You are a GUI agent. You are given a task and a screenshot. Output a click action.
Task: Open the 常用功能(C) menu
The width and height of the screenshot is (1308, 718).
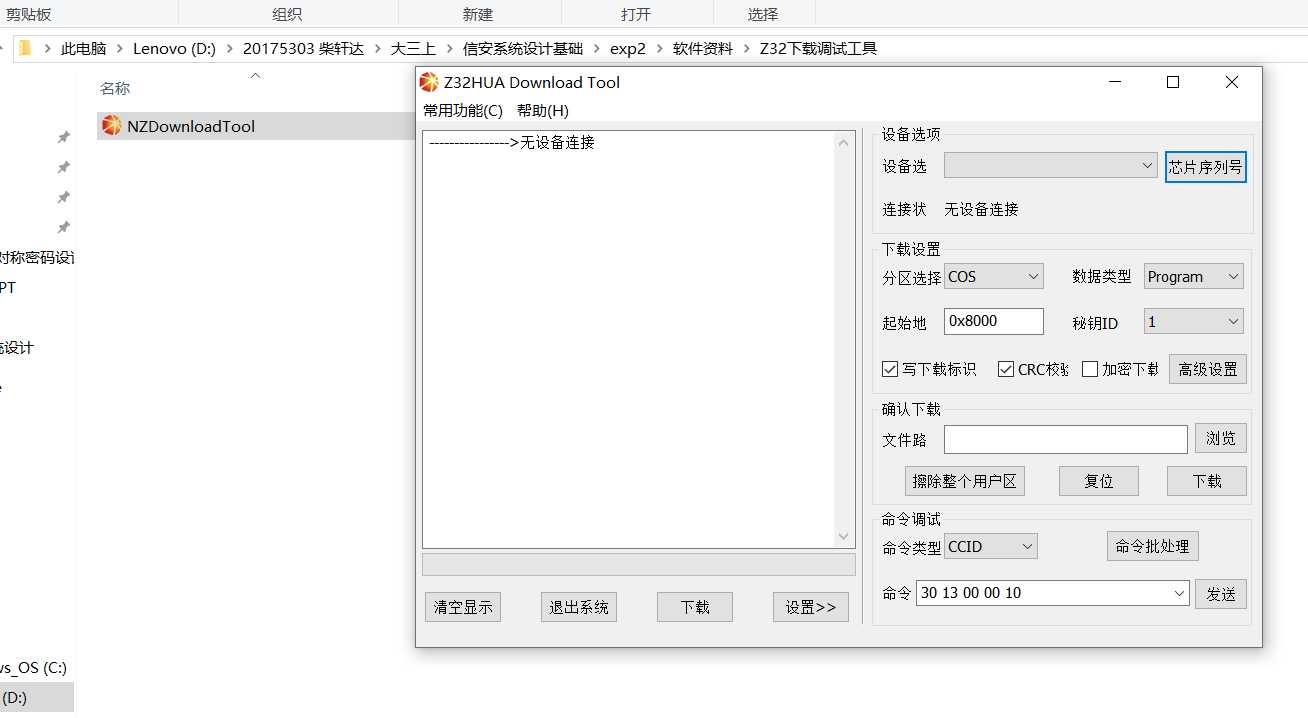463,110
